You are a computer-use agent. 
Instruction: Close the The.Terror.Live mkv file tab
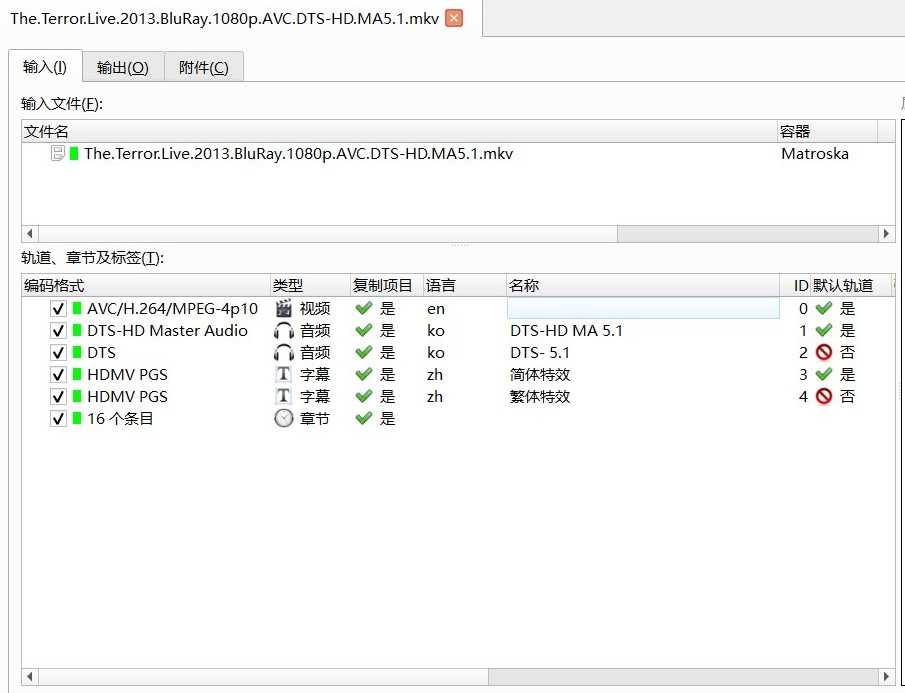point(454,18)
